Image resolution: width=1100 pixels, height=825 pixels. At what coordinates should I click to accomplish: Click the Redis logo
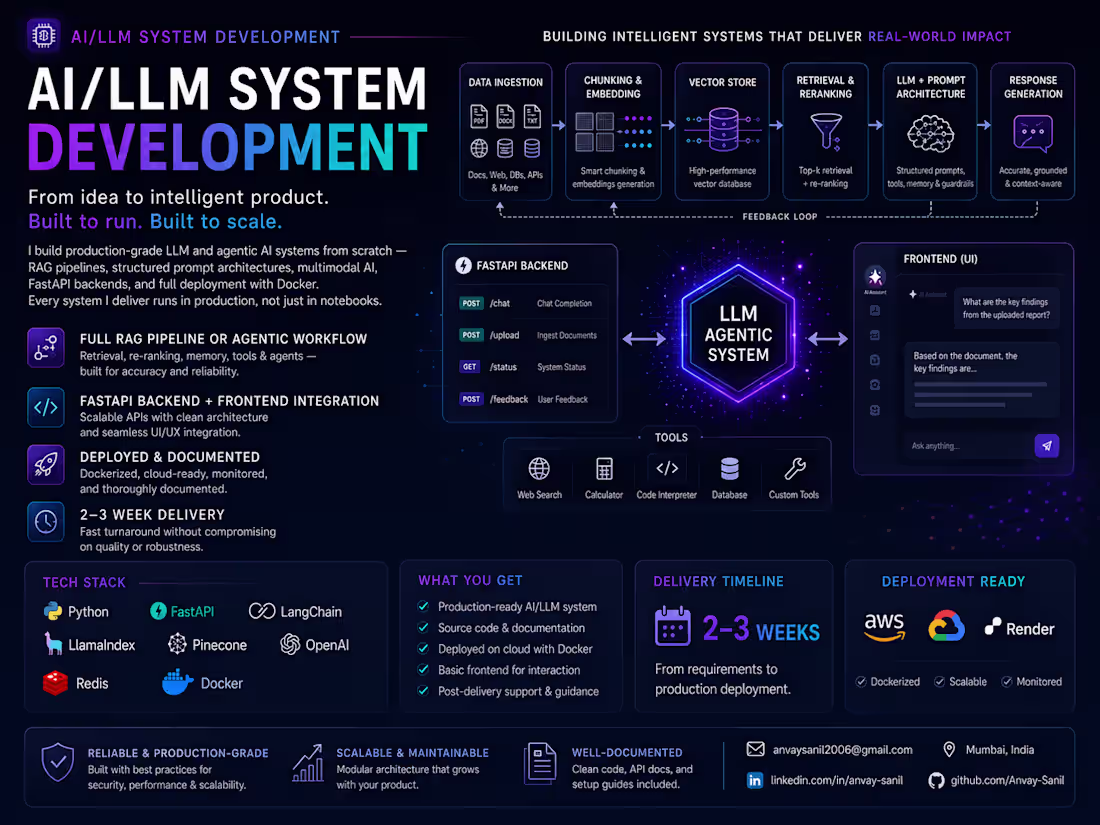(55, 683)
